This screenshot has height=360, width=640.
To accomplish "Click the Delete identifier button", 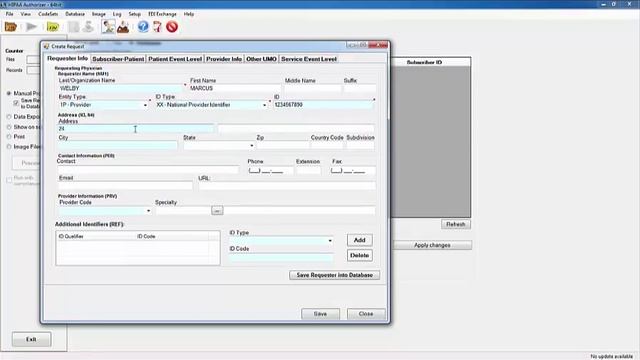I will pos(360,256).
